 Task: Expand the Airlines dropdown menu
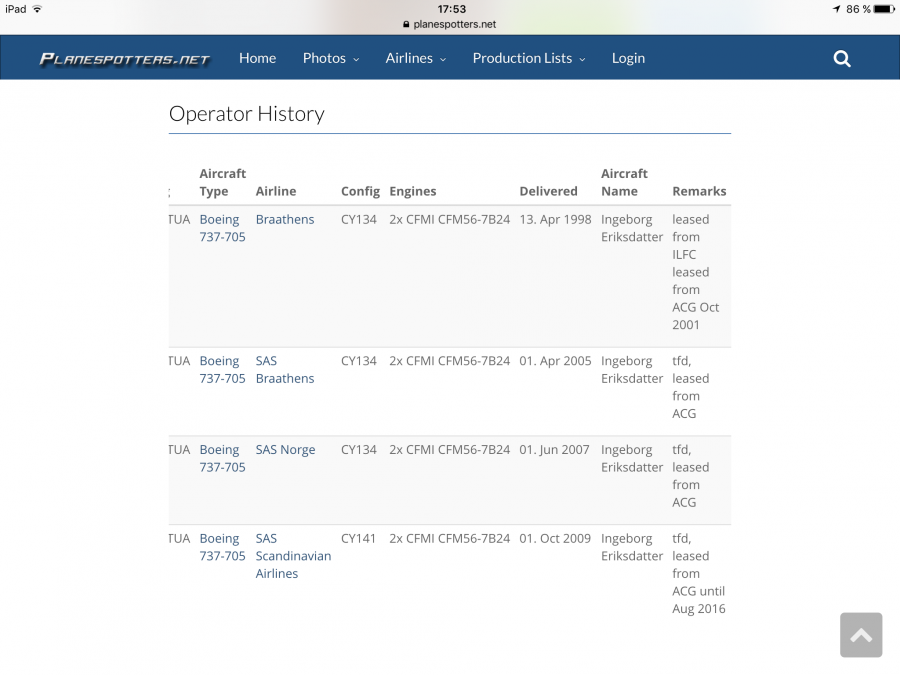(416, 58)
